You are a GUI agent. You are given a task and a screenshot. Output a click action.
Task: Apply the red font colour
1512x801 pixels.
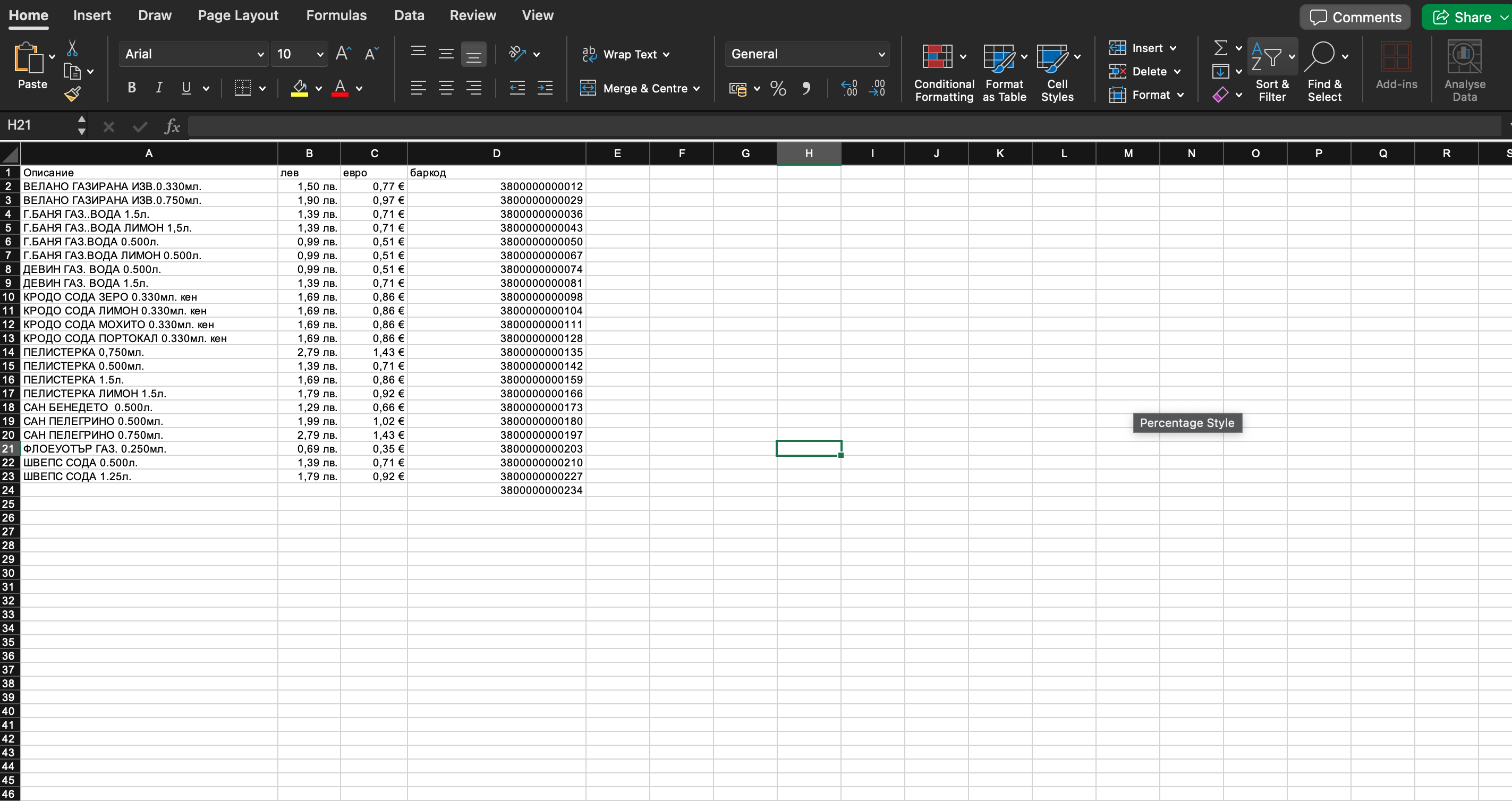[x=340, y=89]
